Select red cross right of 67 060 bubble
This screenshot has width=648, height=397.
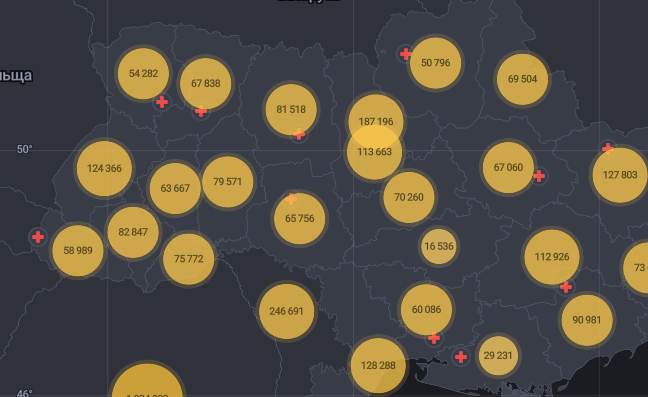point(539,176)
